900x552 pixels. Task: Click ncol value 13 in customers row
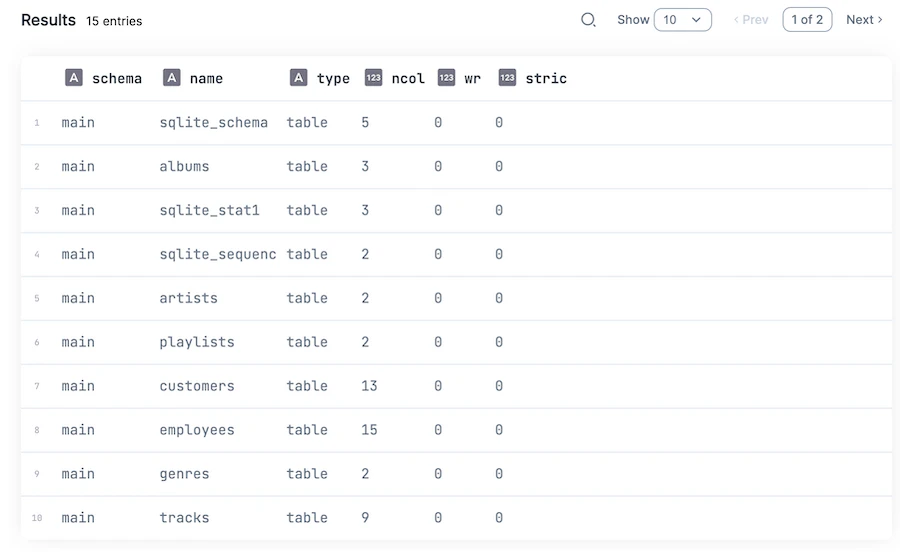[369, 386]
